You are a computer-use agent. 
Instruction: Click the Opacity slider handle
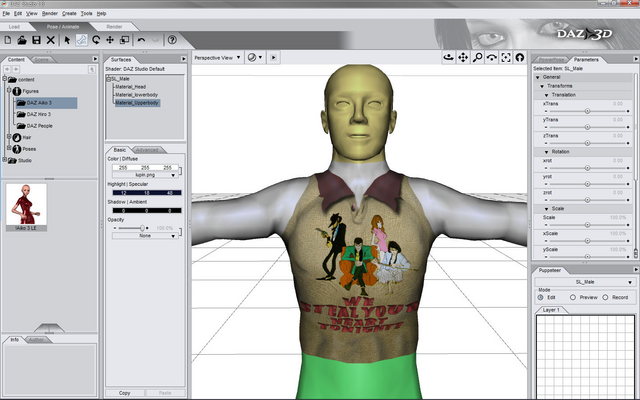(142, 228)
